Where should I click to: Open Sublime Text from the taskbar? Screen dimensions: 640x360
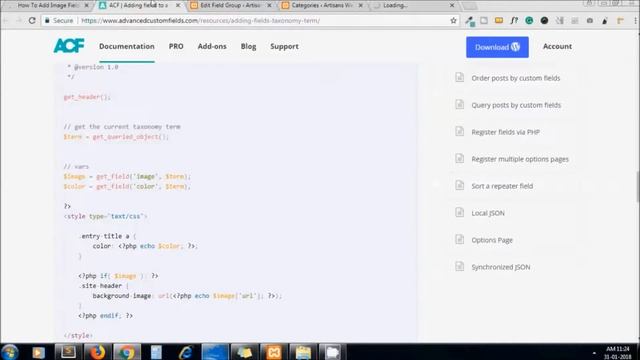tap(68, 352)
